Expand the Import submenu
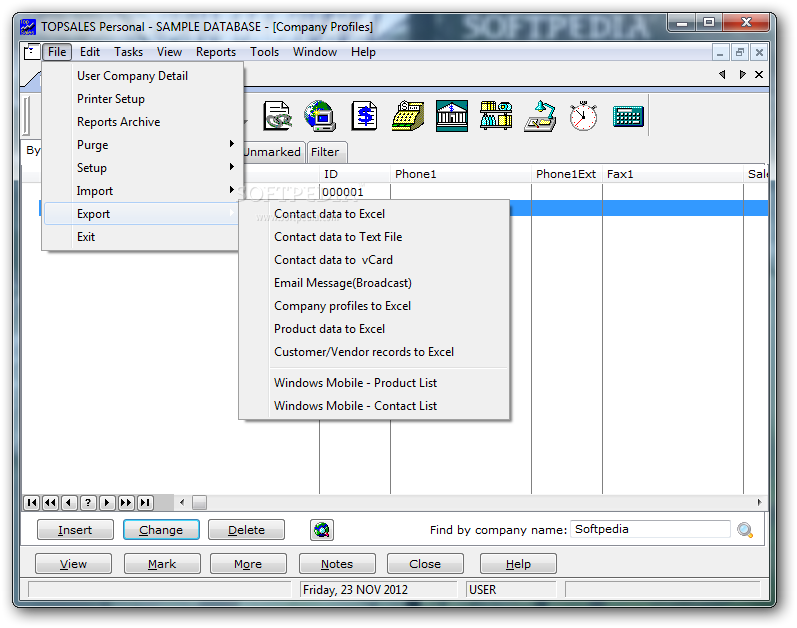Viewport: 797px width, 628px height. click(x=141, y=191)
